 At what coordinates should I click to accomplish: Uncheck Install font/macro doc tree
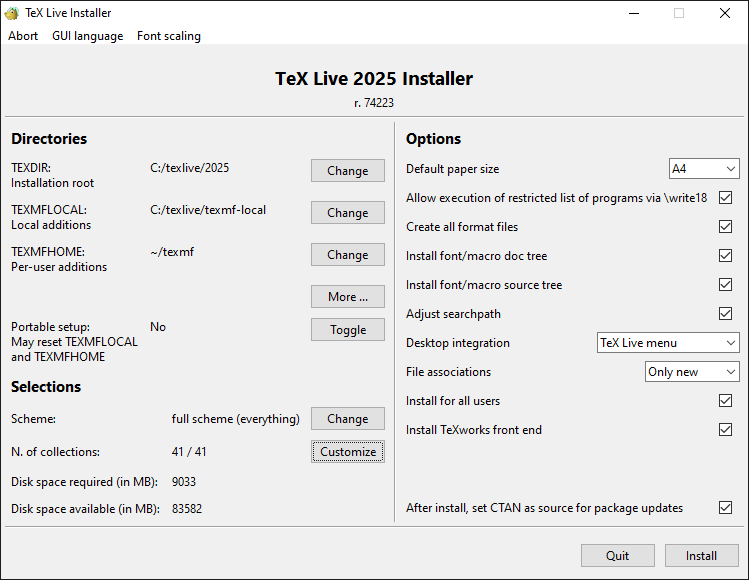(725, 256)
